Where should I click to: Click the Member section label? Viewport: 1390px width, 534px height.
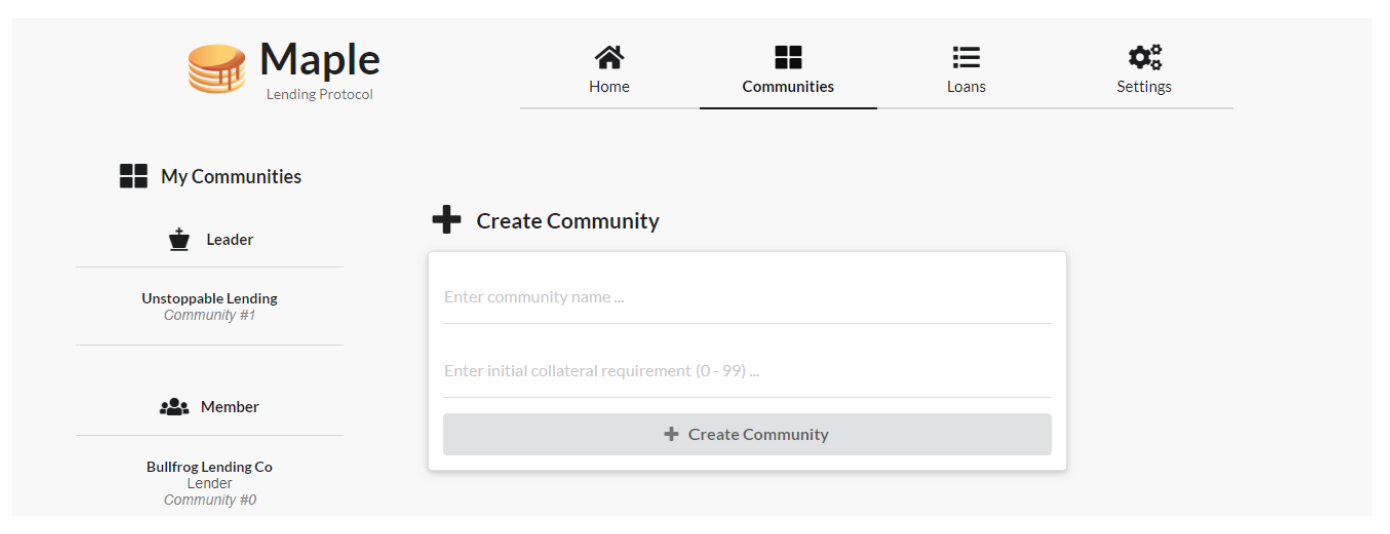[x=230, y=407]
